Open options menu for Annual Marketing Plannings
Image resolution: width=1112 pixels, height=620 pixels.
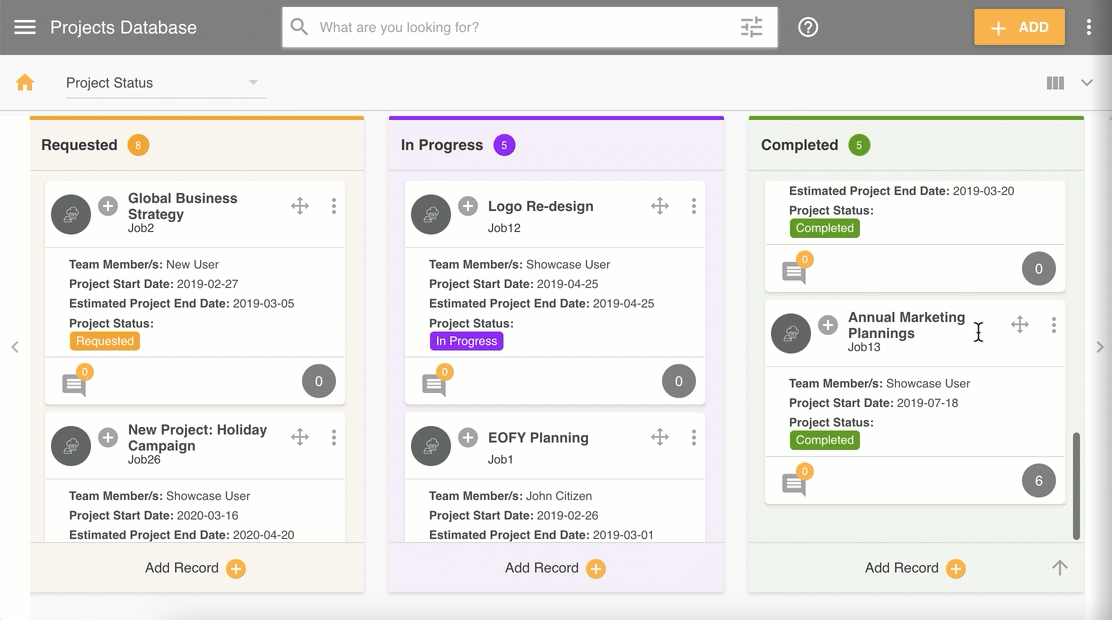[1054, 325]
